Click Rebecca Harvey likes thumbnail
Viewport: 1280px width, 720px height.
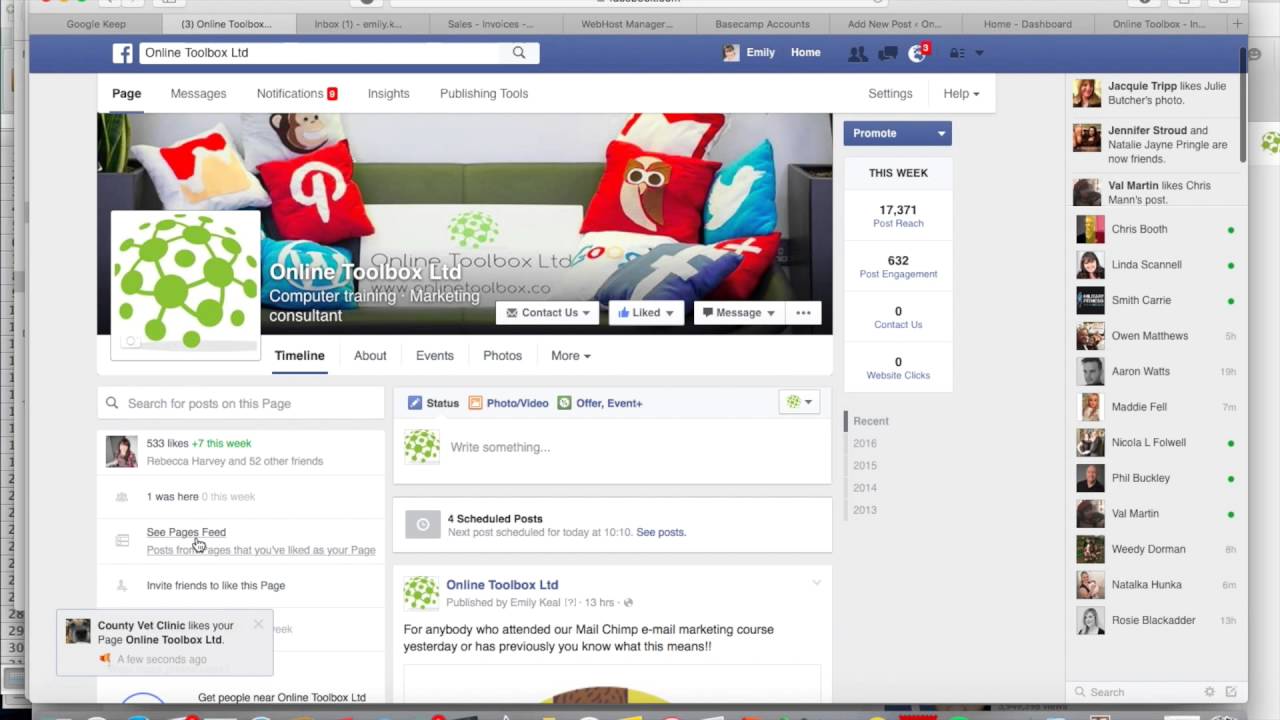point(122,452)
